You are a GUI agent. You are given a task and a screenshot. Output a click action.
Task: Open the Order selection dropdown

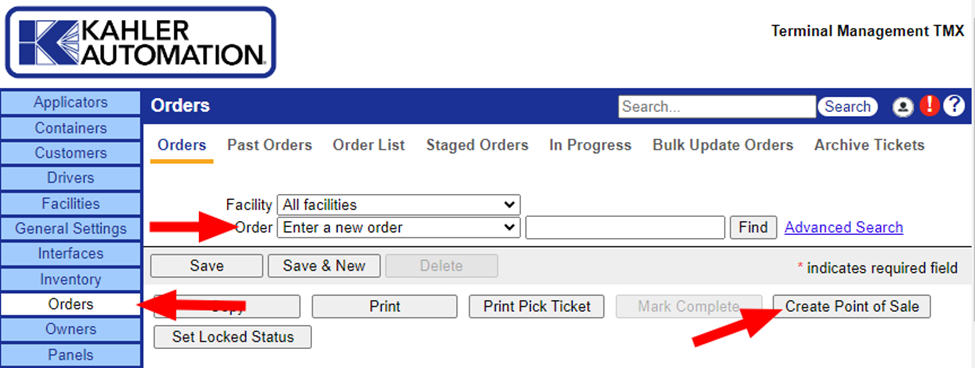[x=399, y=228]
